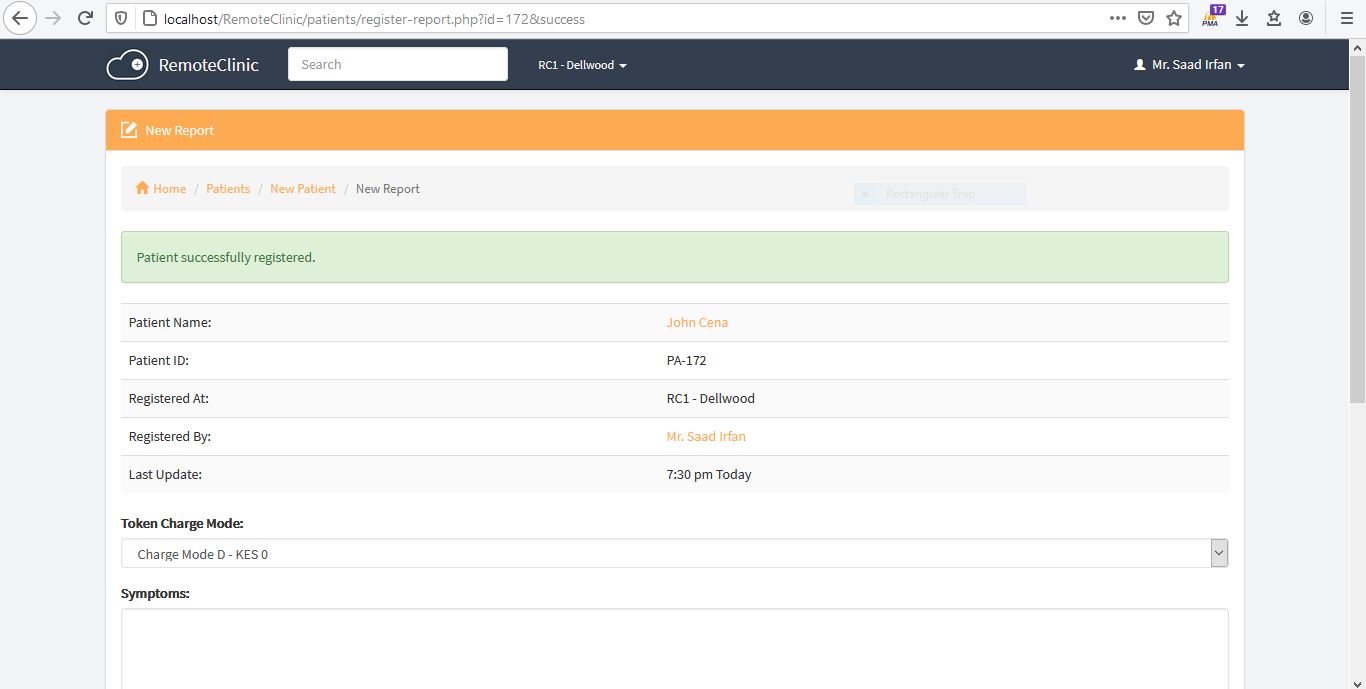Go back using the browser back arrow
The height and width of the screenshot is (689, 1366).
[20, 18]
